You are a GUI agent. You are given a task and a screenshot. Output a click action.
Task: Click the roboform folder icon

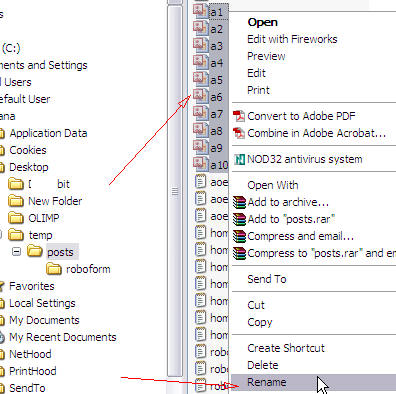(x=54, y=268)
